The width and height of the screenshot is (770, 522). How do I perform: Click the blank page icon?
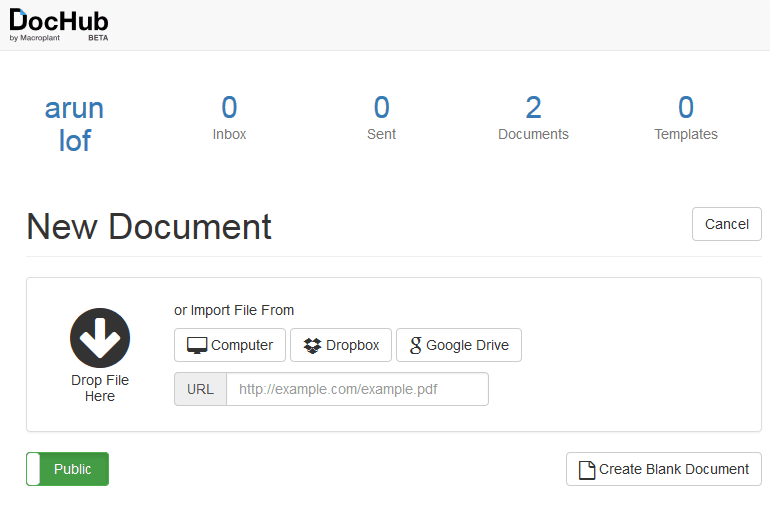coord(587,469)
